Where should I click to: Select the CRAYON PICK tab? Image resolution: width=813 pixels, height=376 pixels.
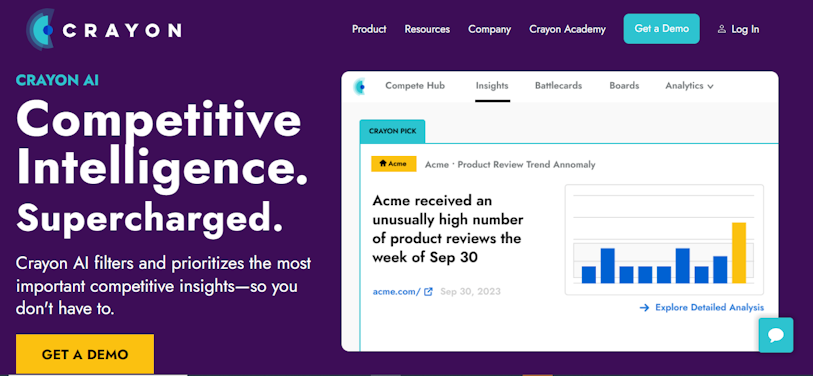(x=393, y=131)
